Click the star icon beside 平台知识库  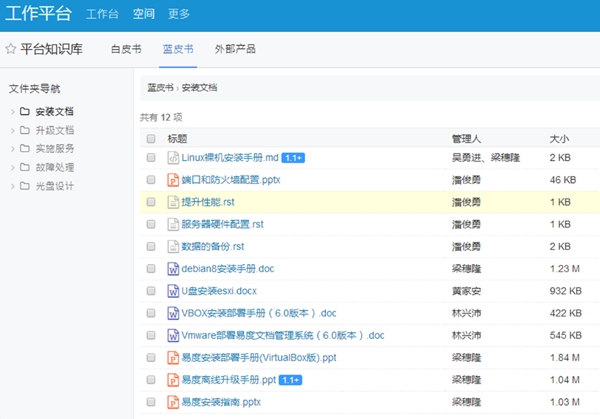(10, 48)
